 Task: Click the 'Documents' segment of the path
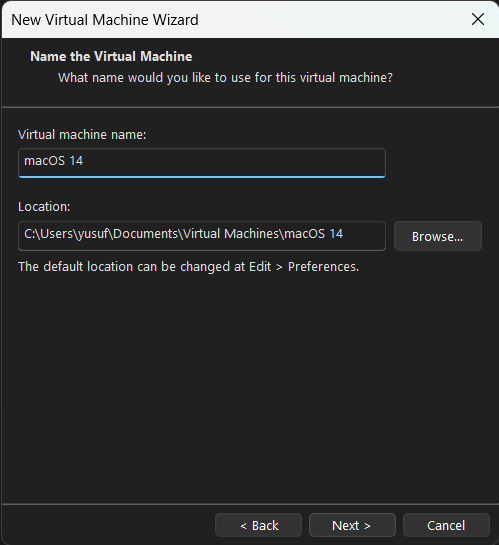click(x=145, y=234)
